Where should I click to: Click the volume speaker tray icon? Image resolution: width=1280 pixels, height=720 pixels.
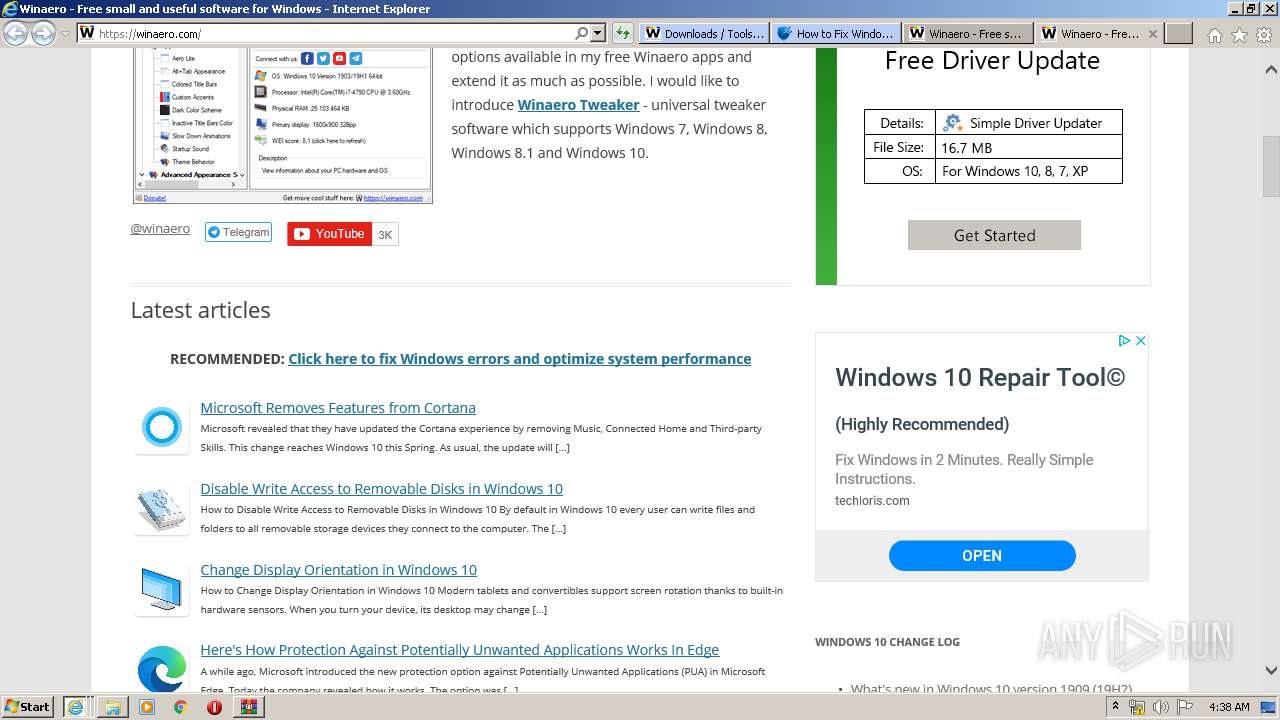(1160, 707)
